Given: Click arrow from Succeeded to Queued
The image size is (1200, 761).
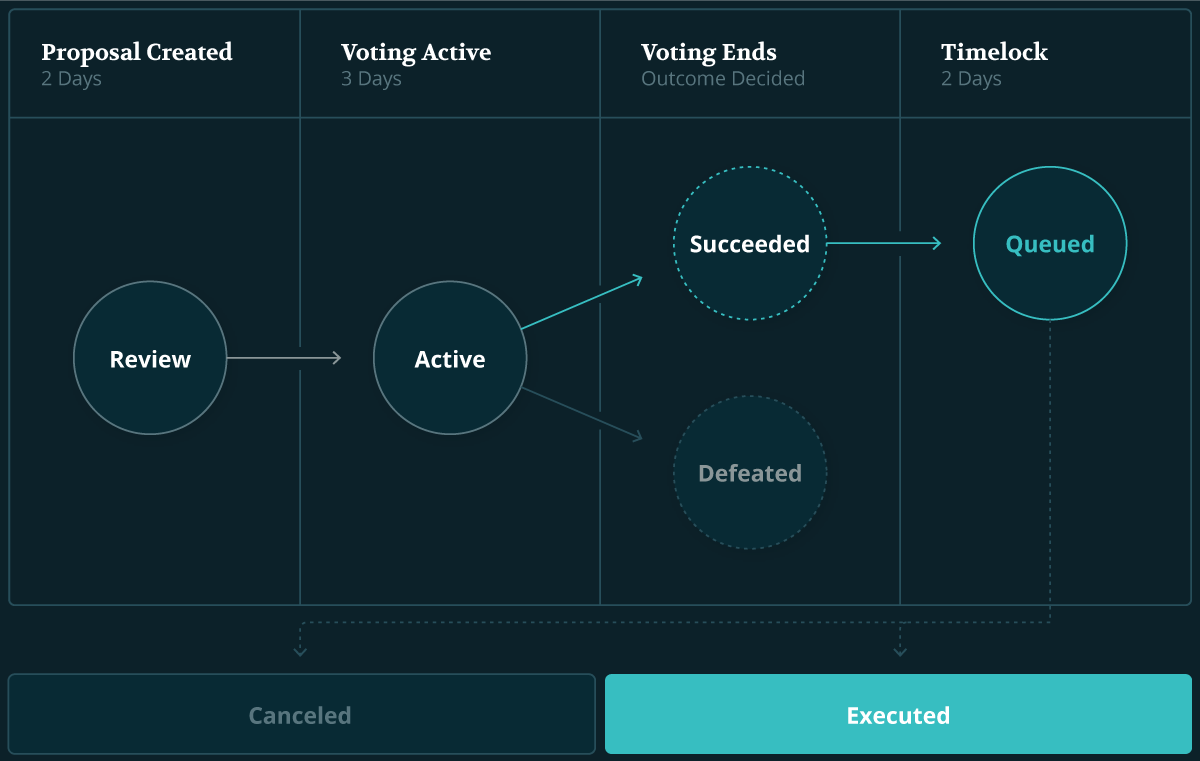Looking at the screenshot, I should pyautogui.click(x=885, y=243).
